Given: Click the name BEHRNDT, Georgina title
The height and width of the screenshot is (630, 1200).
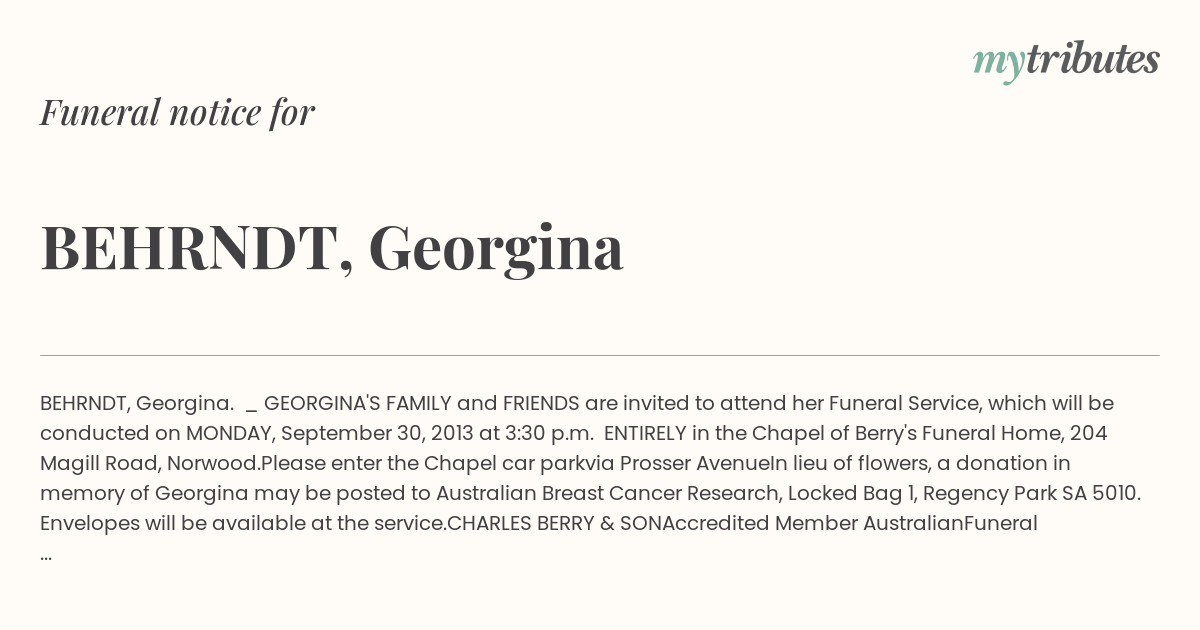Looking at the screenshot, I should tap(332, 248).
